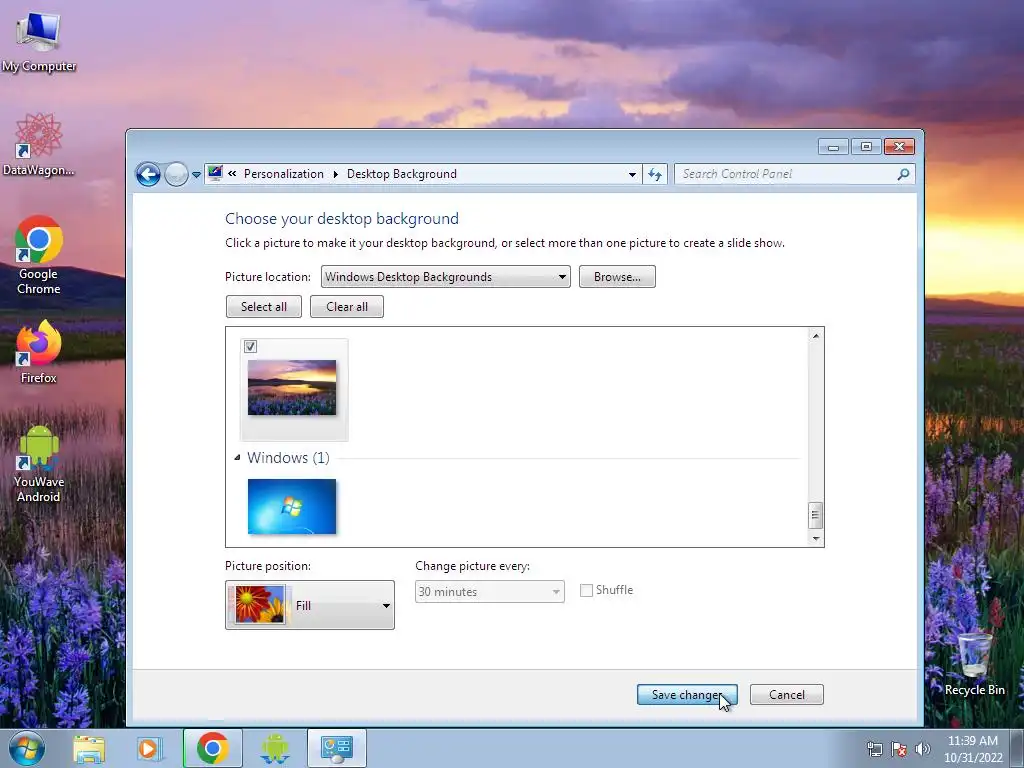Open the Picture location dropdown
Viewport: 1024px width, 768px height.
click(x=445, y=277)
